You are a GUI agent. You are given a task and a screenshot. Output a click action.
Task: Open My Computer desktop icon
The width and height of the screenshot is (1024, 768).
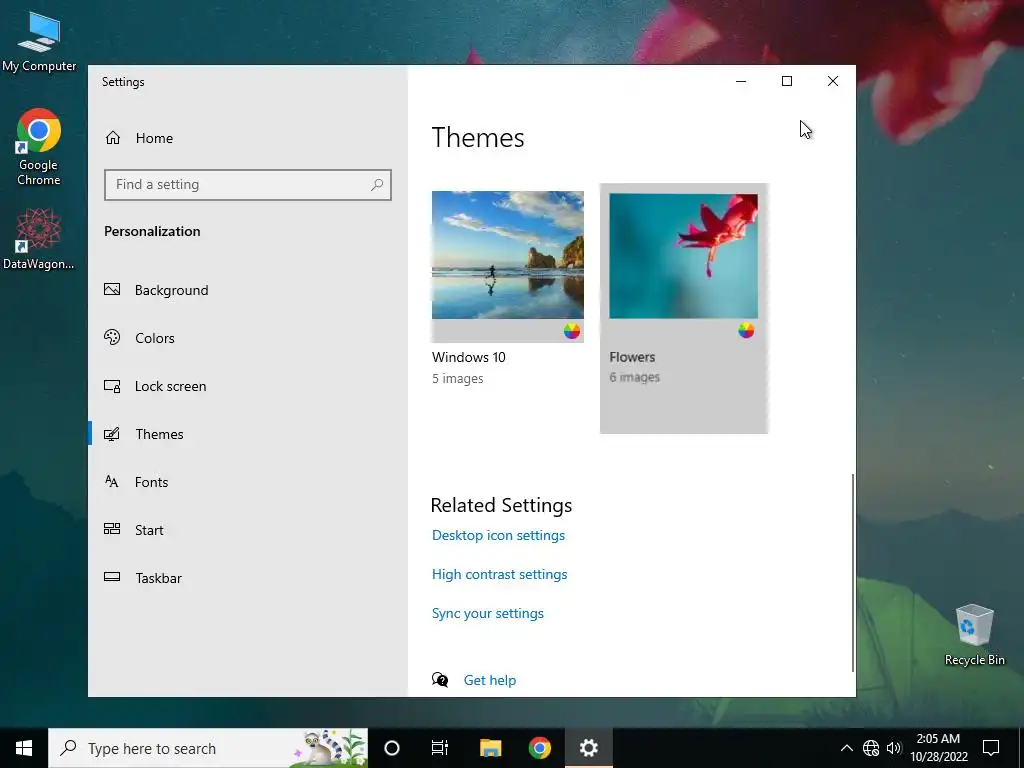click(39, 41)
